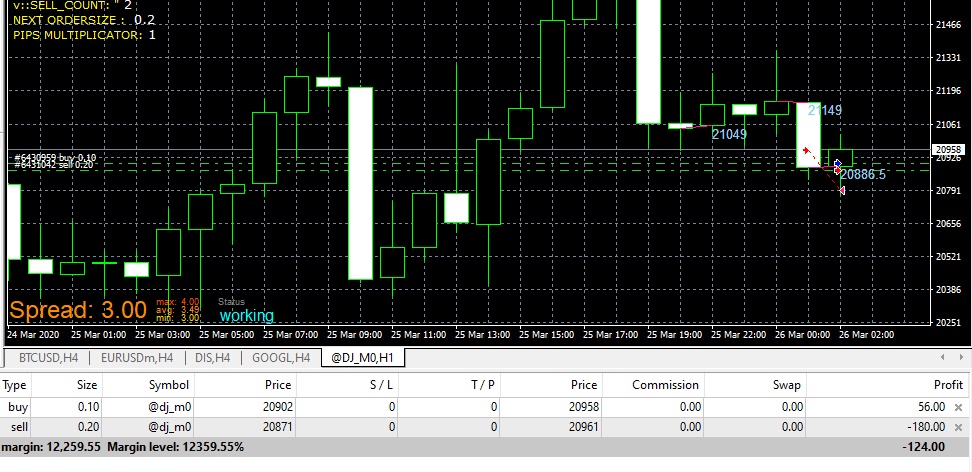Click the current price marker 20958 on axis
Image resolution: width=972 pixels, height=472 pixels.
948,149
